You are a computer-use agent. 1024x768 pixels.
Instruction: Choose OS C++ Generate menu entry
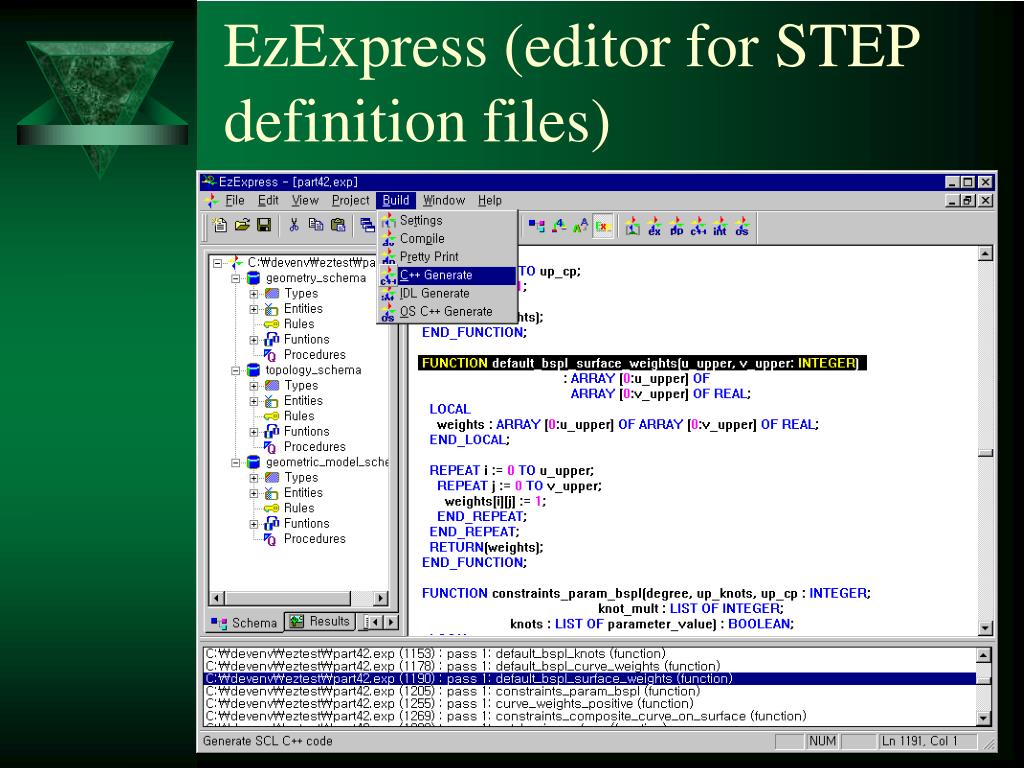tap(447, 312)
